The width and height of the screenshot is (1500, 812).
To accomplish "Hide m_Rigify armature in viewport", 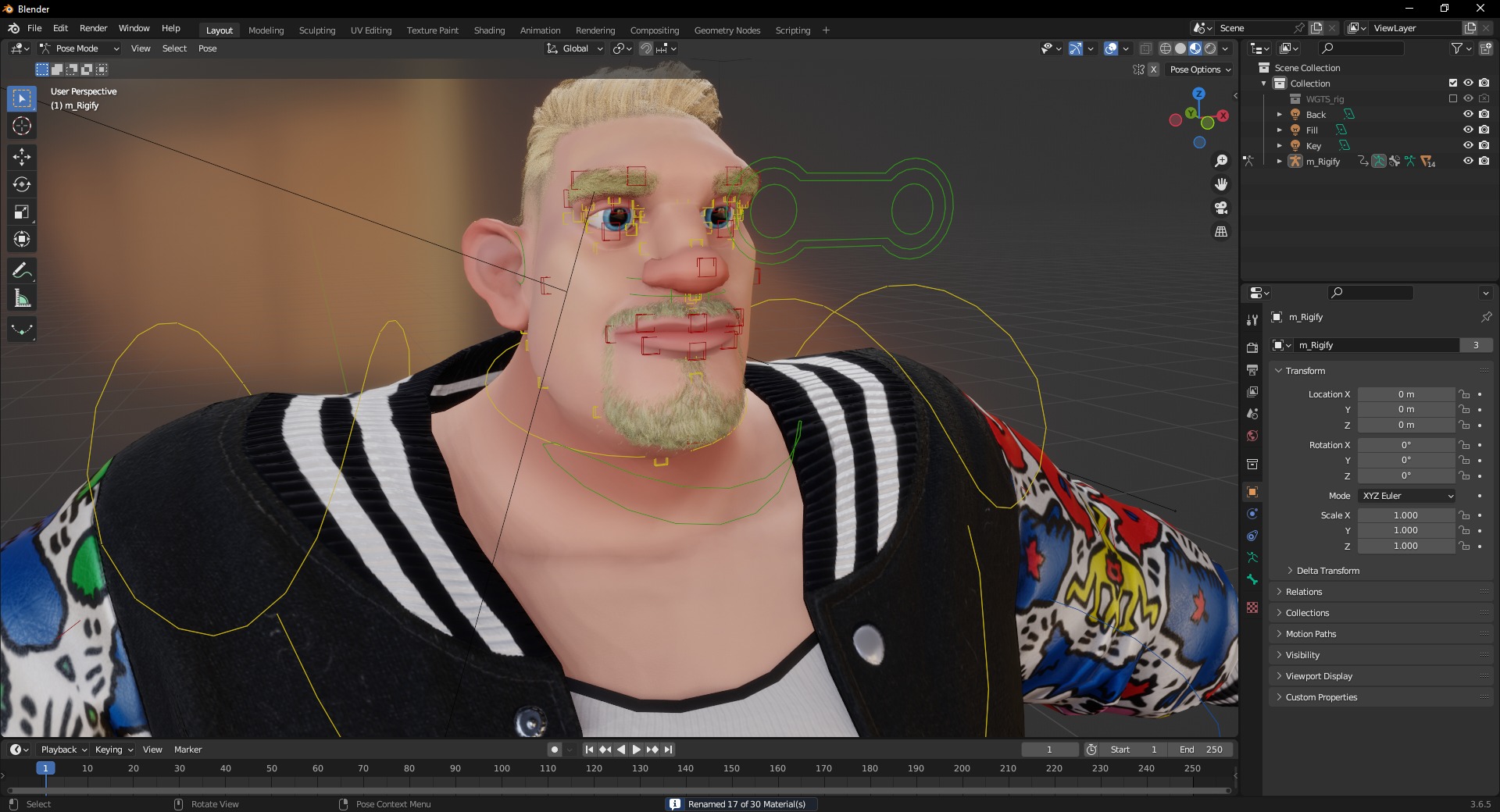I will [1468, 161].
